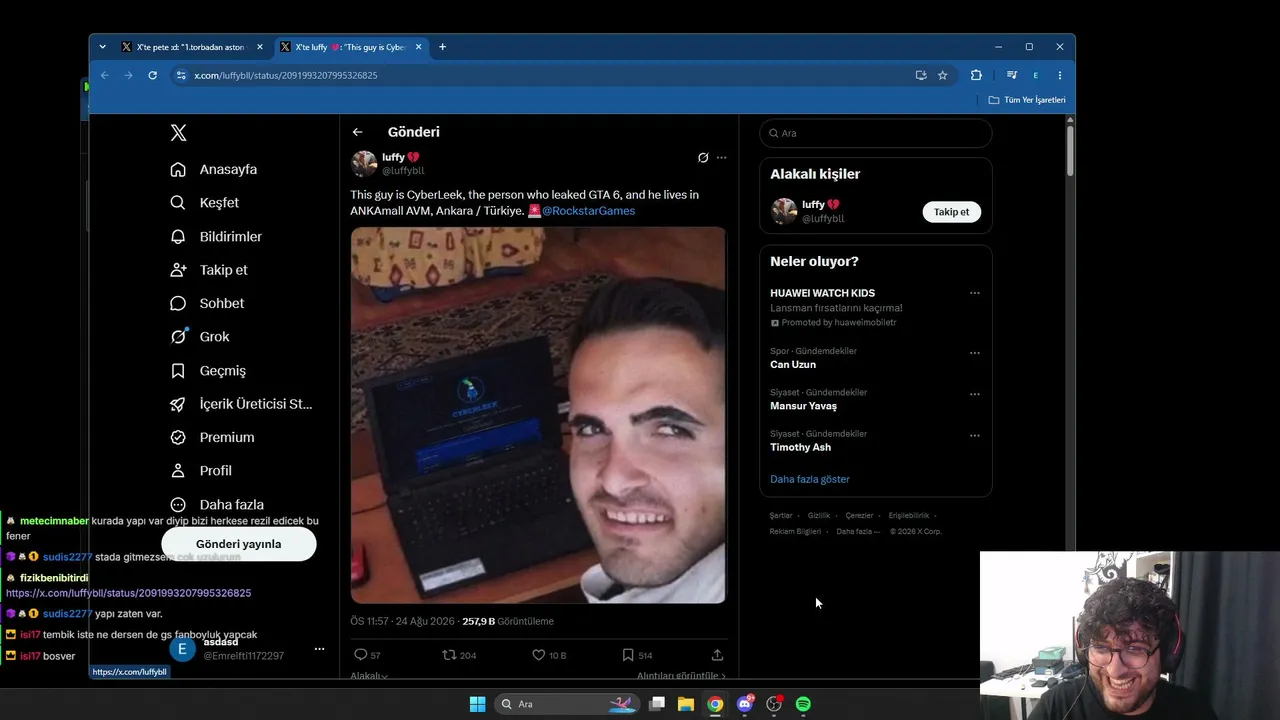Click the page's vertical scrollbar

point(1070,150)
